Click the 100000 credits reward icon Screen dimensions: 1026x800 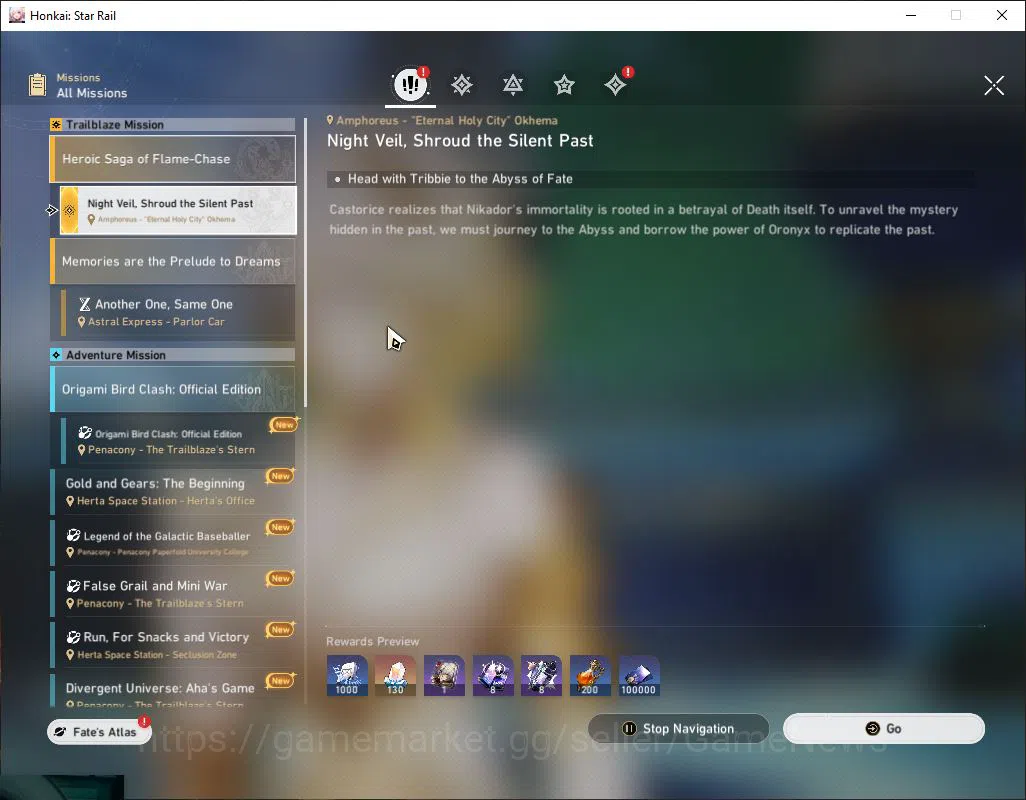[639, 676]
